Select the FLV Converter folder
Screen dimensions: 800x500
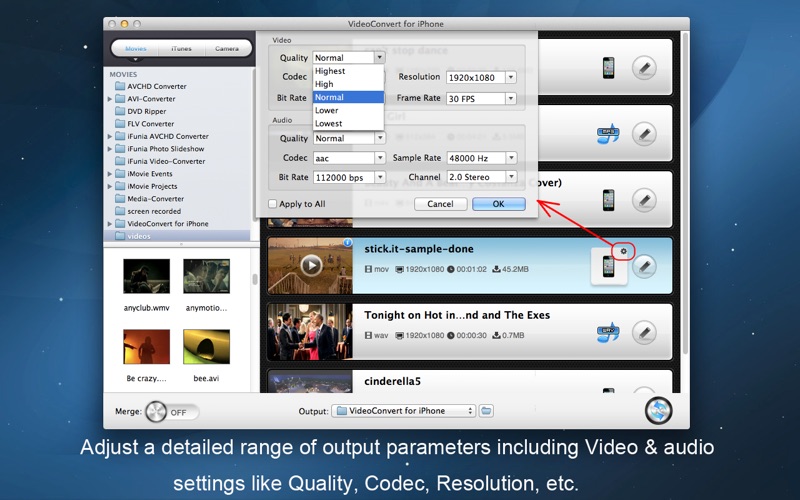click(x=145, y=123)
